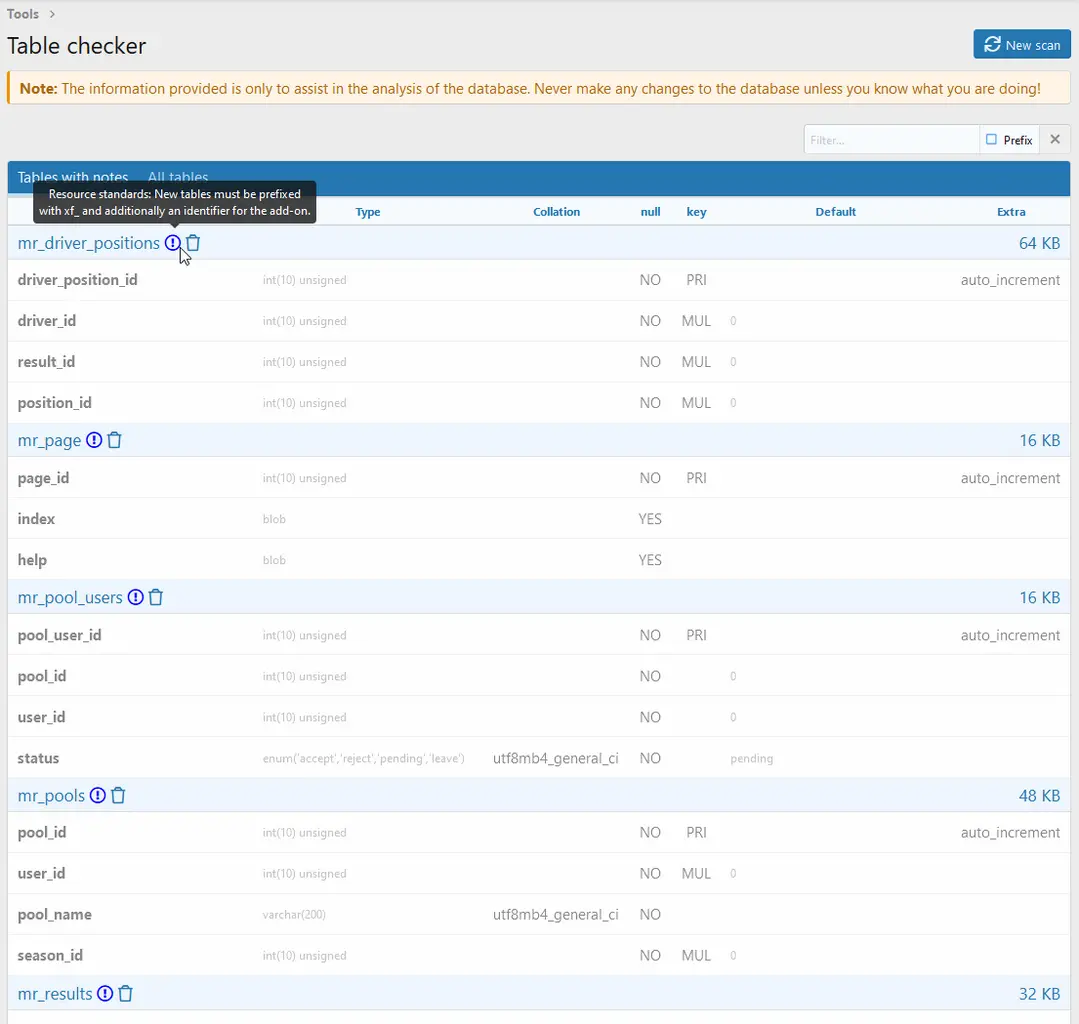Click the info notice icon for mr_pool_users
The width and height of the screenshot is (1079, 1024).
click(135, 597)
